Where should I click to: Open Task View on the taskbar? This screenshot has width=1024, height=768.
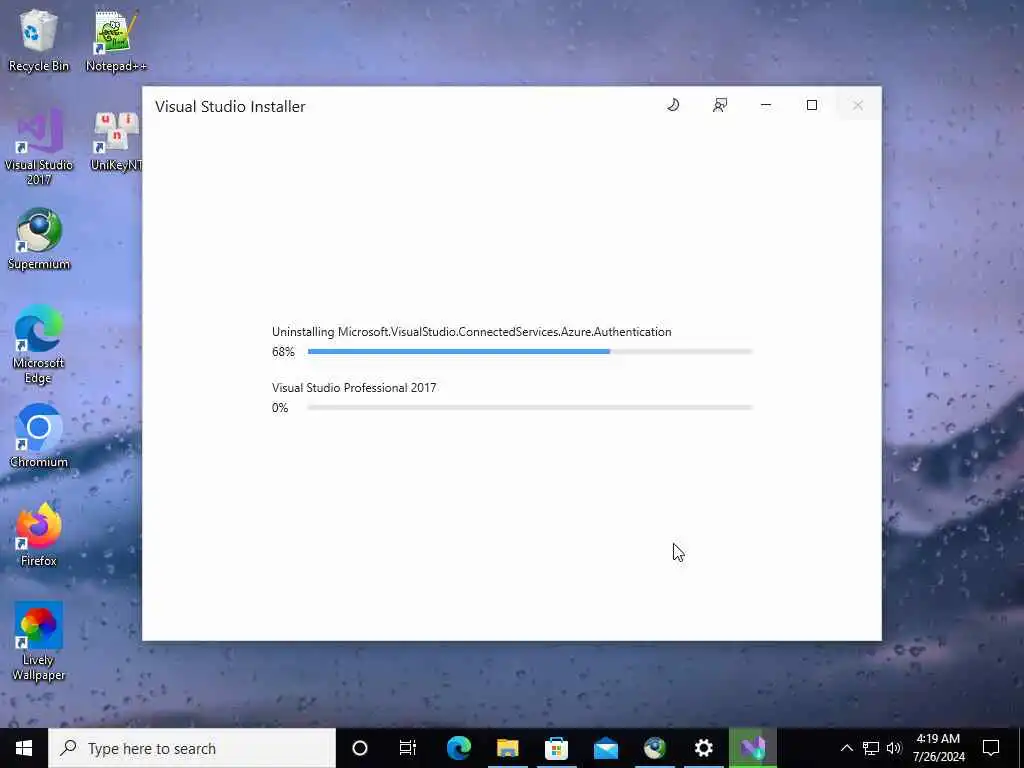[408, 748]
